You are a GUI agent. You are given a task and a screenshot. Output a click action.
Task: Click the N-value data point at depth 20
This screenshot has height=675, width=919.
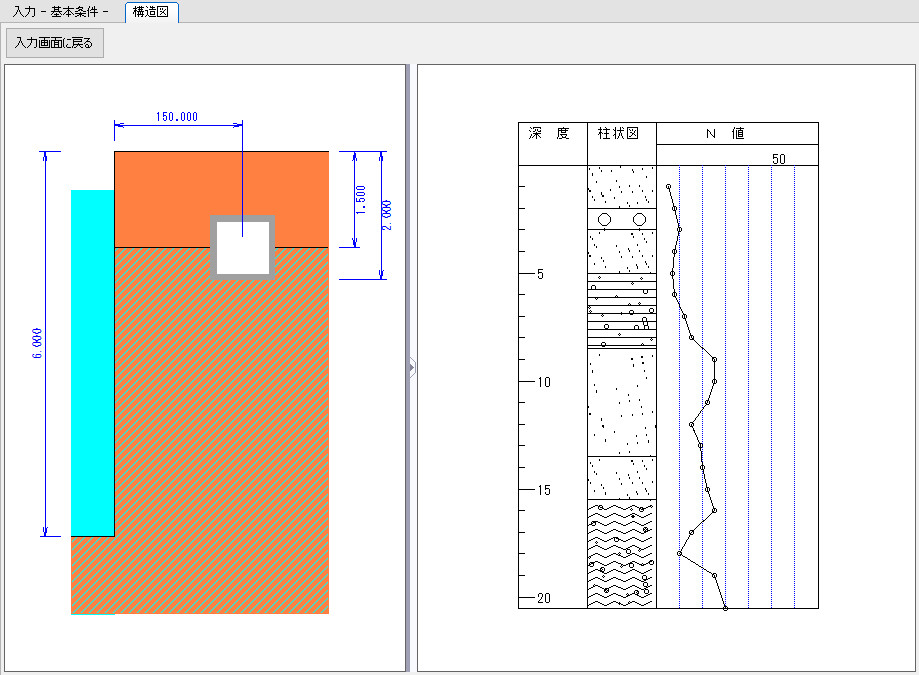[726, 608]
